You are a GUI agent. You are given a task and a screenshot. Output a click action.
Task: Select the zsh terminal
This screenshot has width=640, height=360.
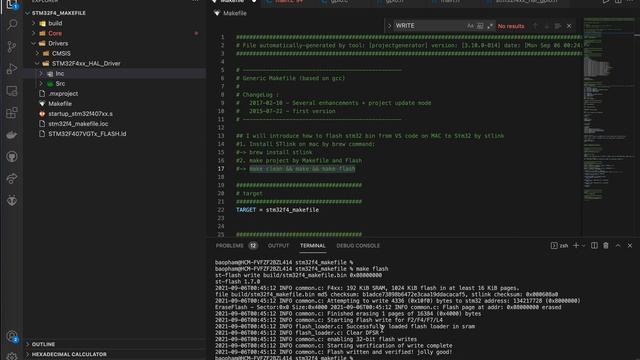[x=559, y=245]
